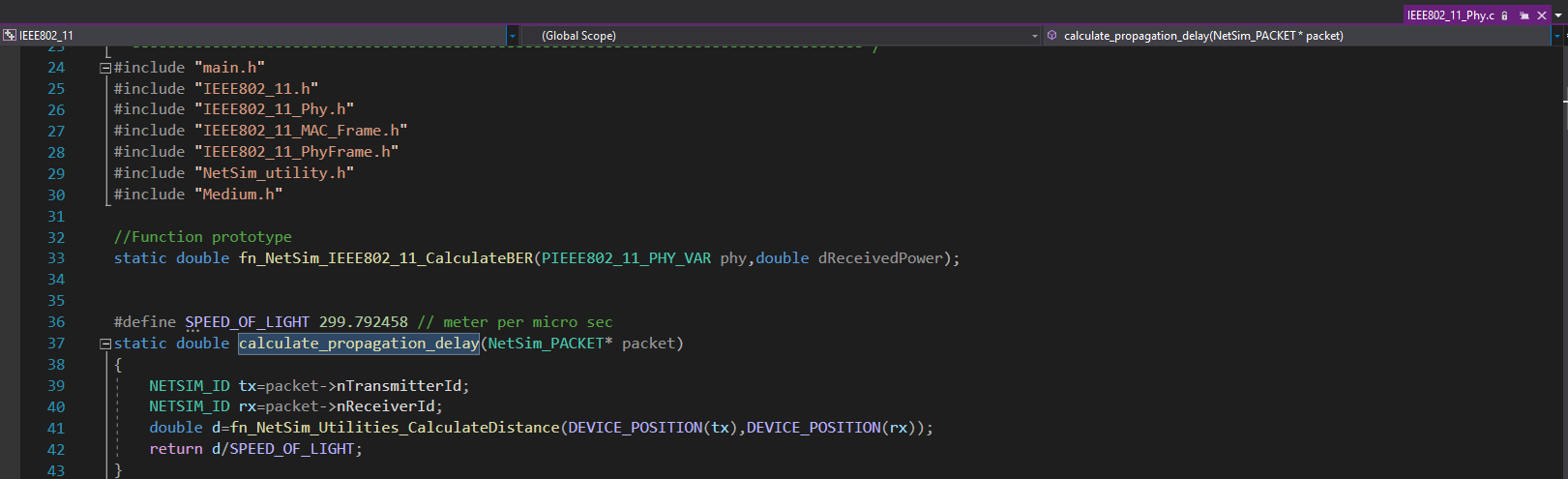The width and height of the screenshot is (1568, 479).
Task: Open the IEEE802_11 project dropdown
Action: [513, 36]
